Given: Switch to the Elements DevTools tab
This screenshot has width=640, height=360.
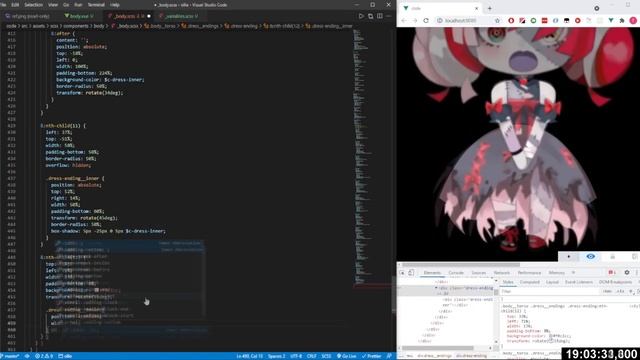Looking at the screenshot, I should [432, 273].
